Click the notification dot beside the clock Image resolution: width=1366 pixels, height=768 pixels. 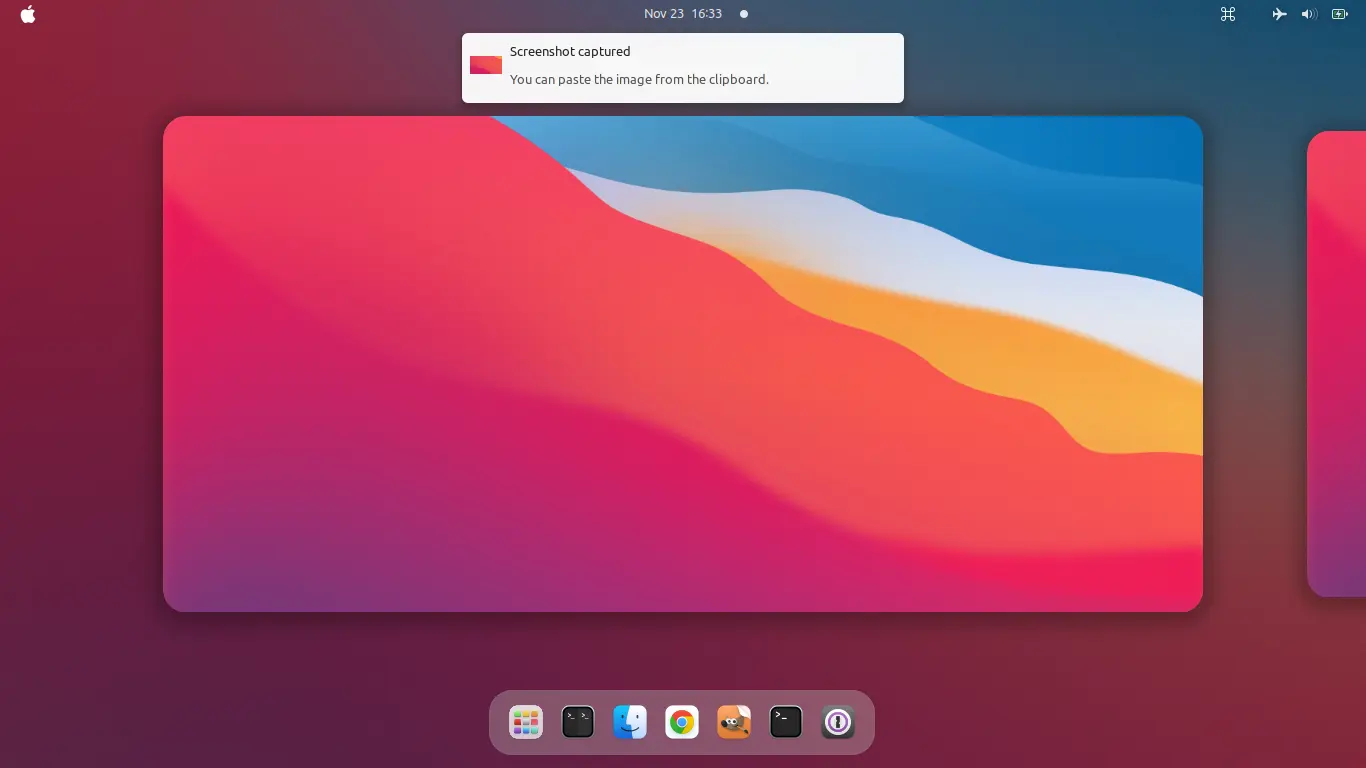(x=743, y=14)
